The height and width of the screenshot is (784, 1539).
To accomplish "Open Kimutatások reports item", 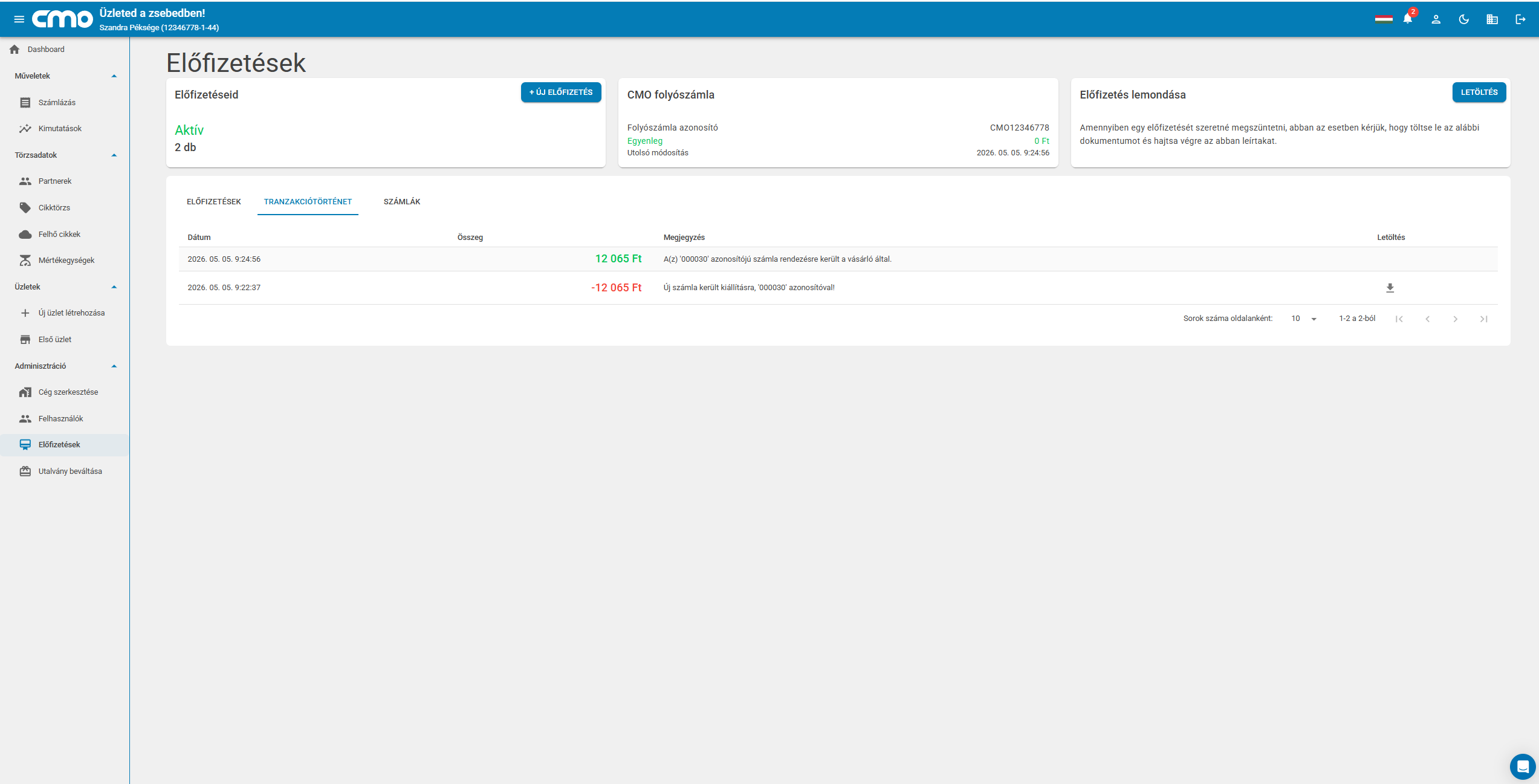I will [x=65, y=129].
